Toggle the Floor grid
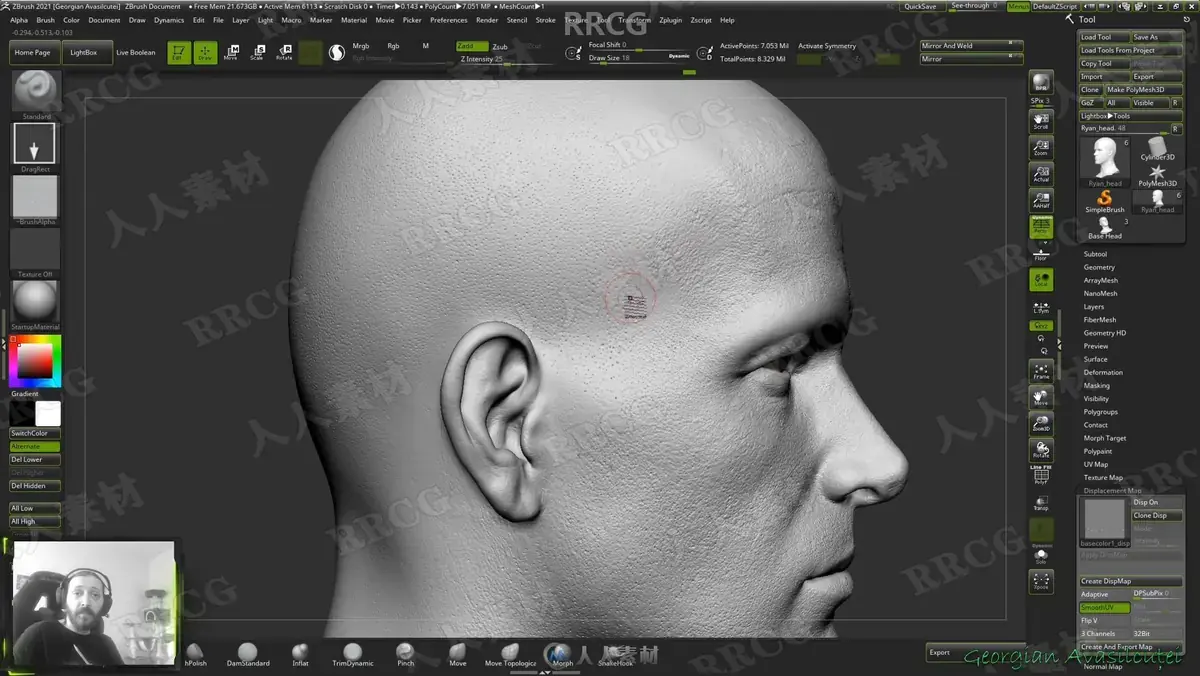The image size is (1200, 676). coord(1041,255)
